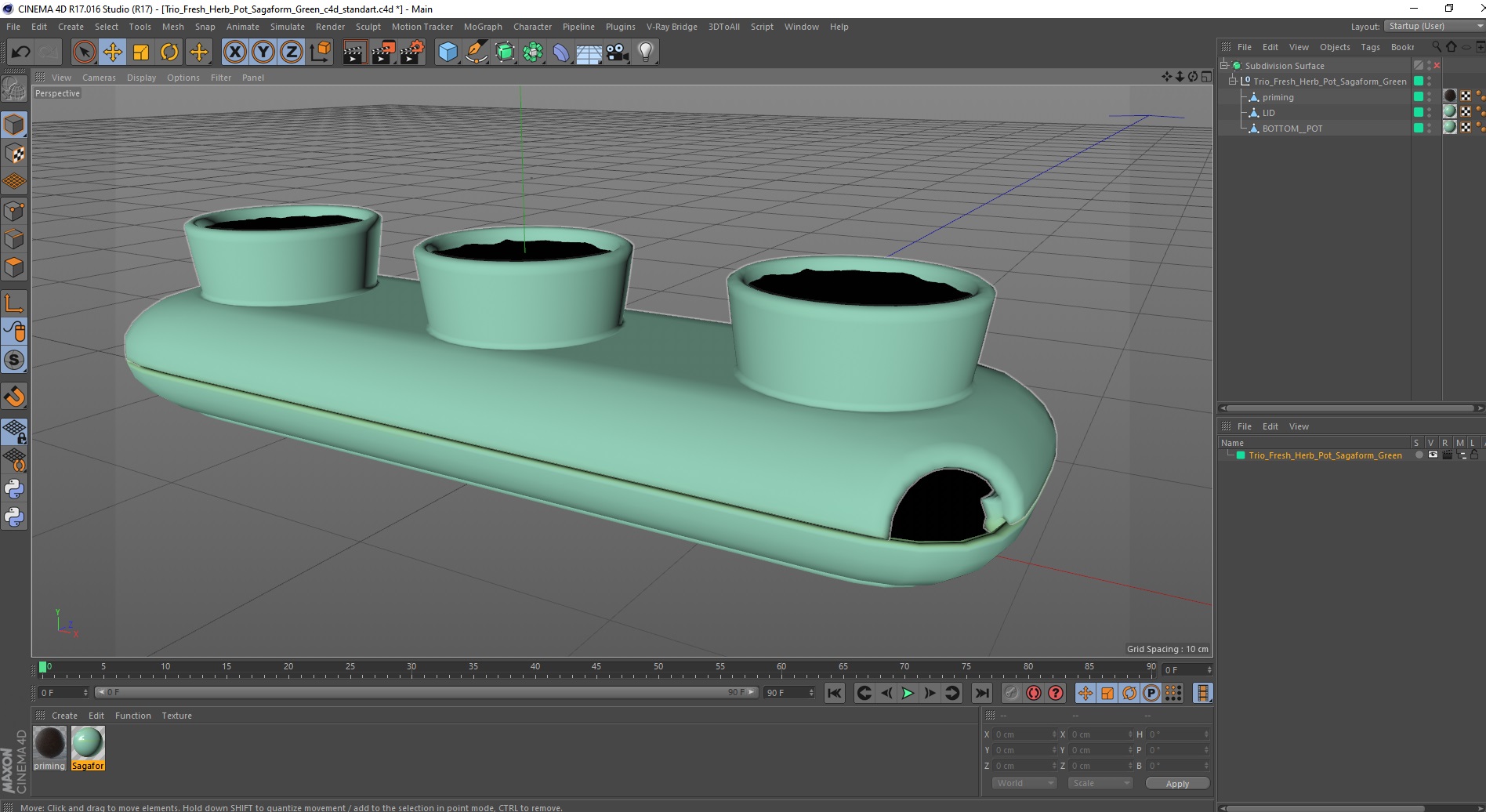1486x812 pixels.
Task: Toggle autokeying button
Action: click(x=1034, y=693)
